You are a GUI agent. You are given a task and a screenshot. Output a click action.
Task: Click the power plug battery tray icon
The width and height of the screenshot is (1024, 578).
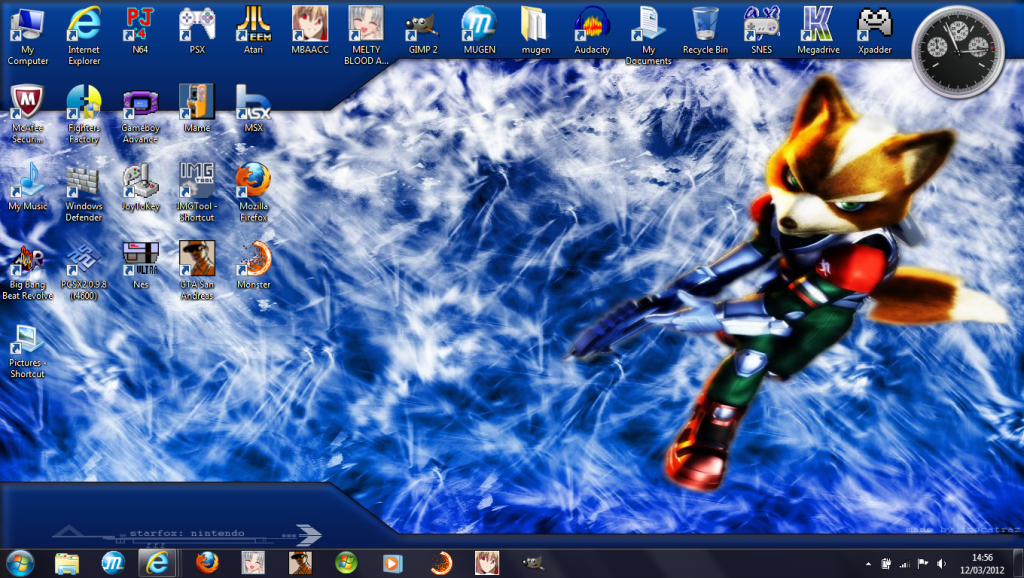tap(886, 564)
